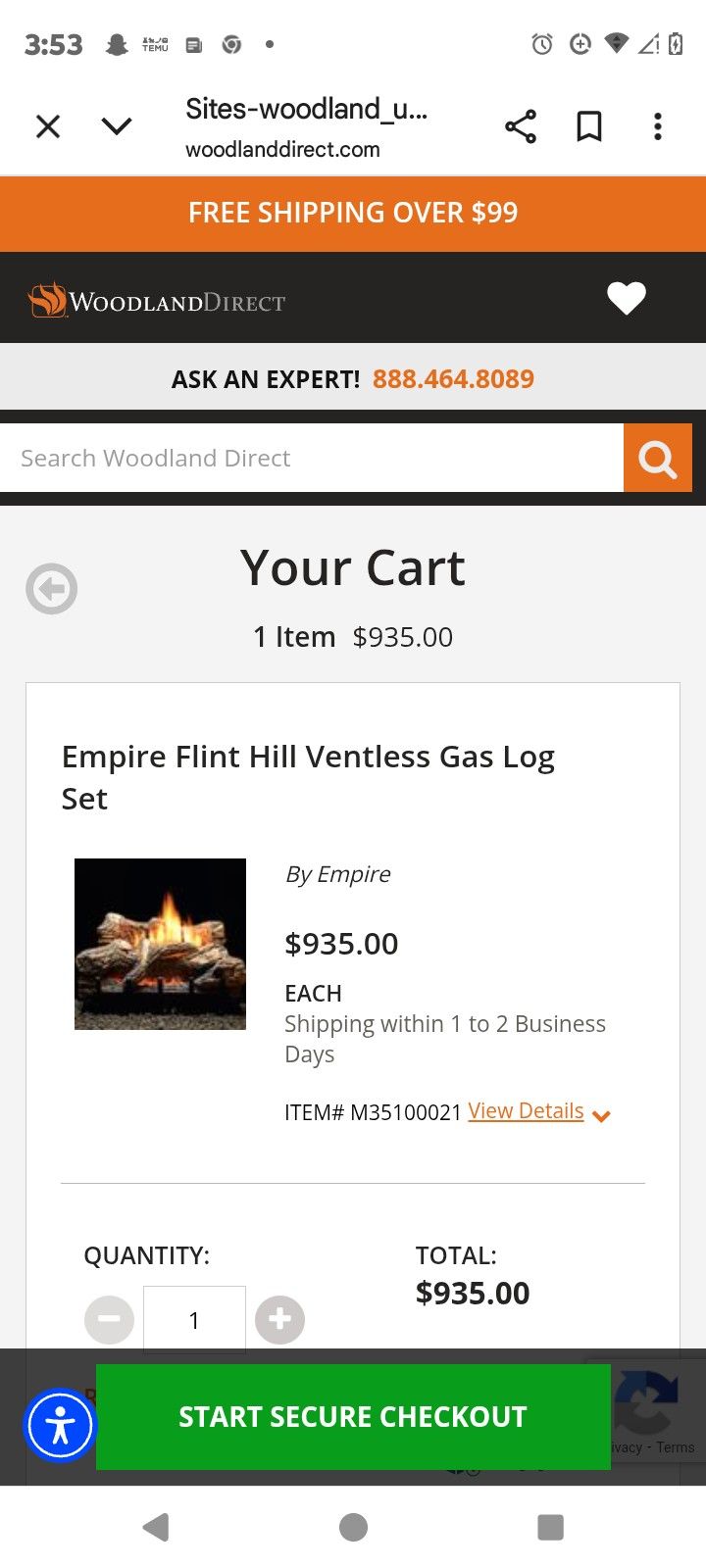Expand the tab options chevron
This screenshot has height=1568, width=706.
point(117,126)
